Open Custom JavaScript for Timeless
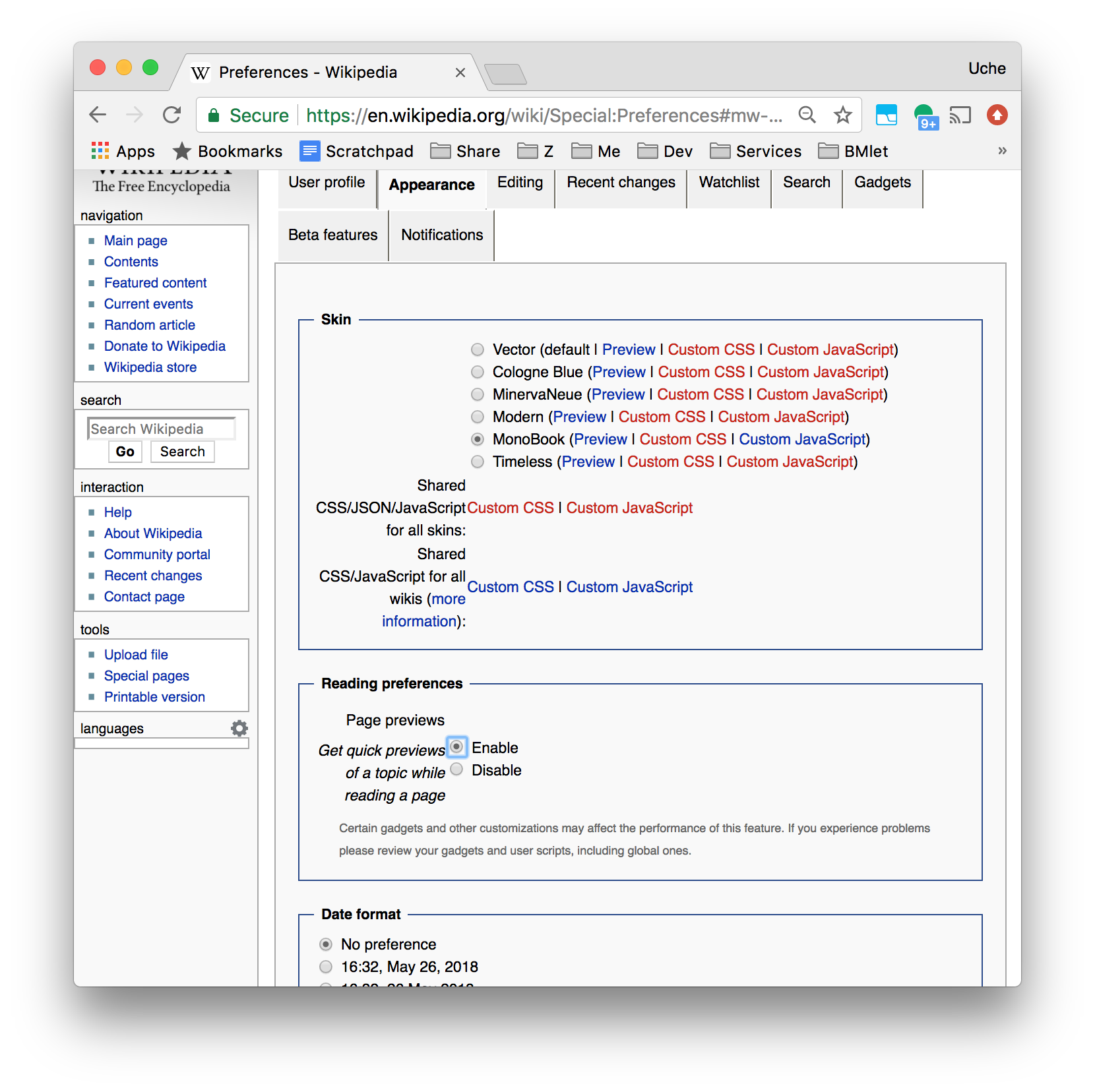This screenshot has height=1092, width=1095. coord(790,462)
